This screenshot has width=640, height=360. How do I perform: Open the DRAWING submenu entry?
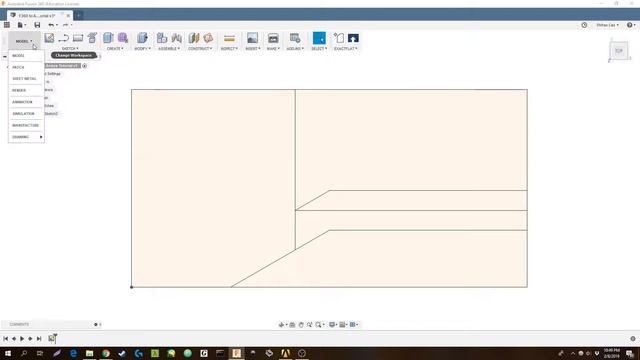pos(26,137)
